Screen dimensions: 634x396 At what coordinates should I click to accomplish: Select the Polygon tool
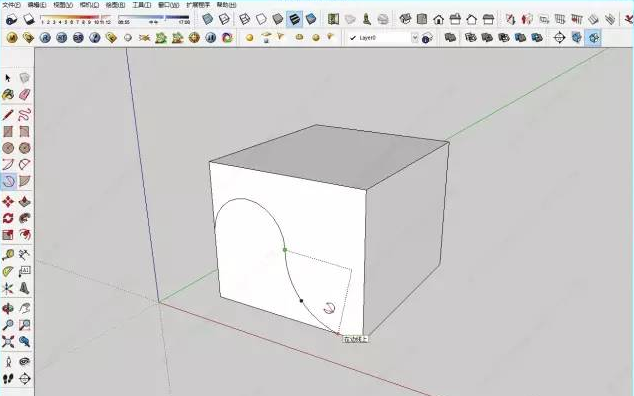24,148
